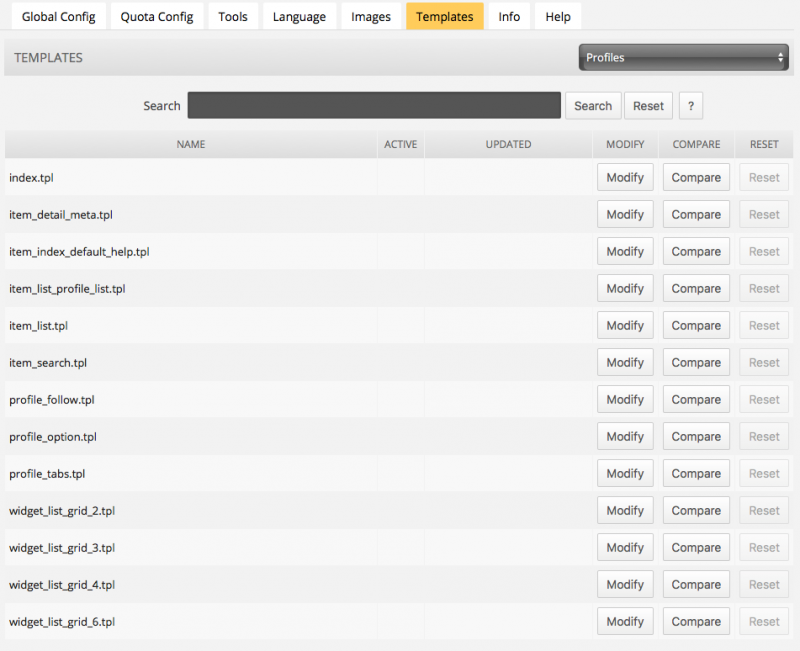Reset the search filter
The width and height of the screenshot is (800, 651).
coord(648,106)
